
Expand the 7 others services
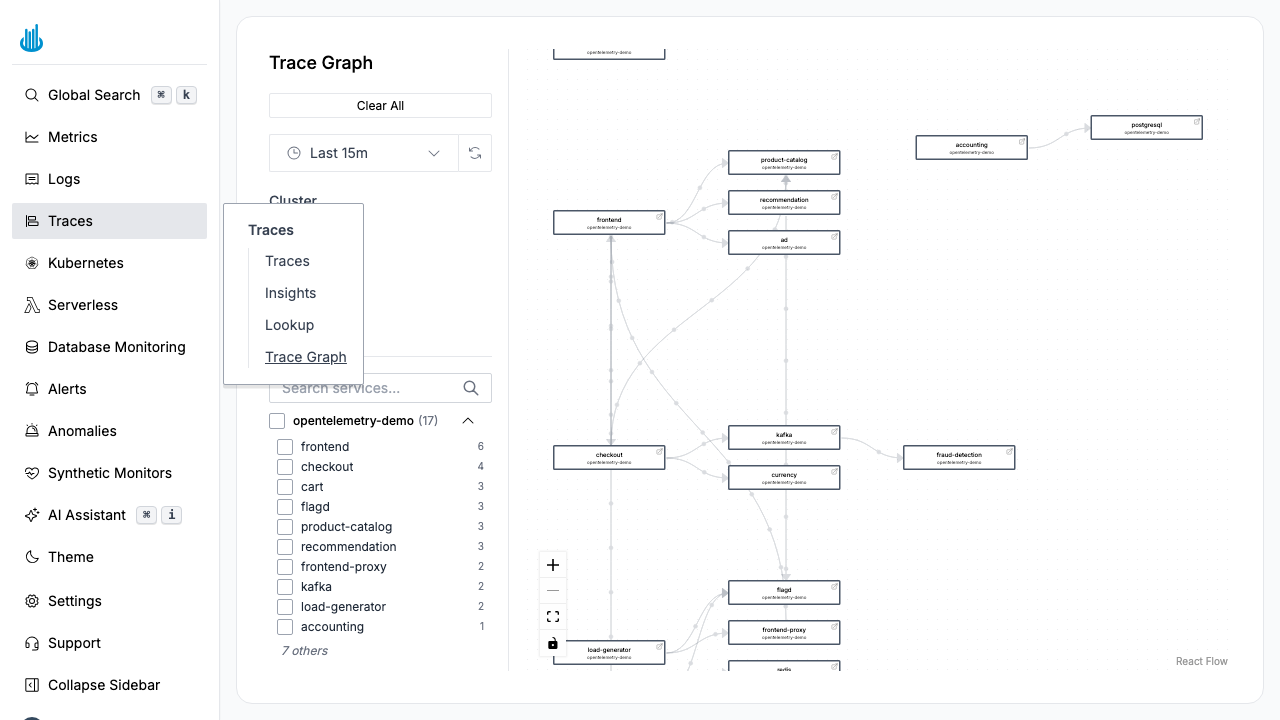[304, 650]
